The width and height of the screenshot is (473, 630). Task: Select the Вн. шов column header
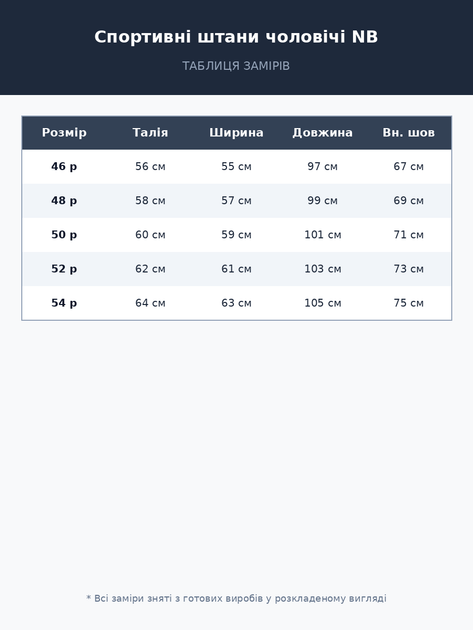[x=409, y=133]
